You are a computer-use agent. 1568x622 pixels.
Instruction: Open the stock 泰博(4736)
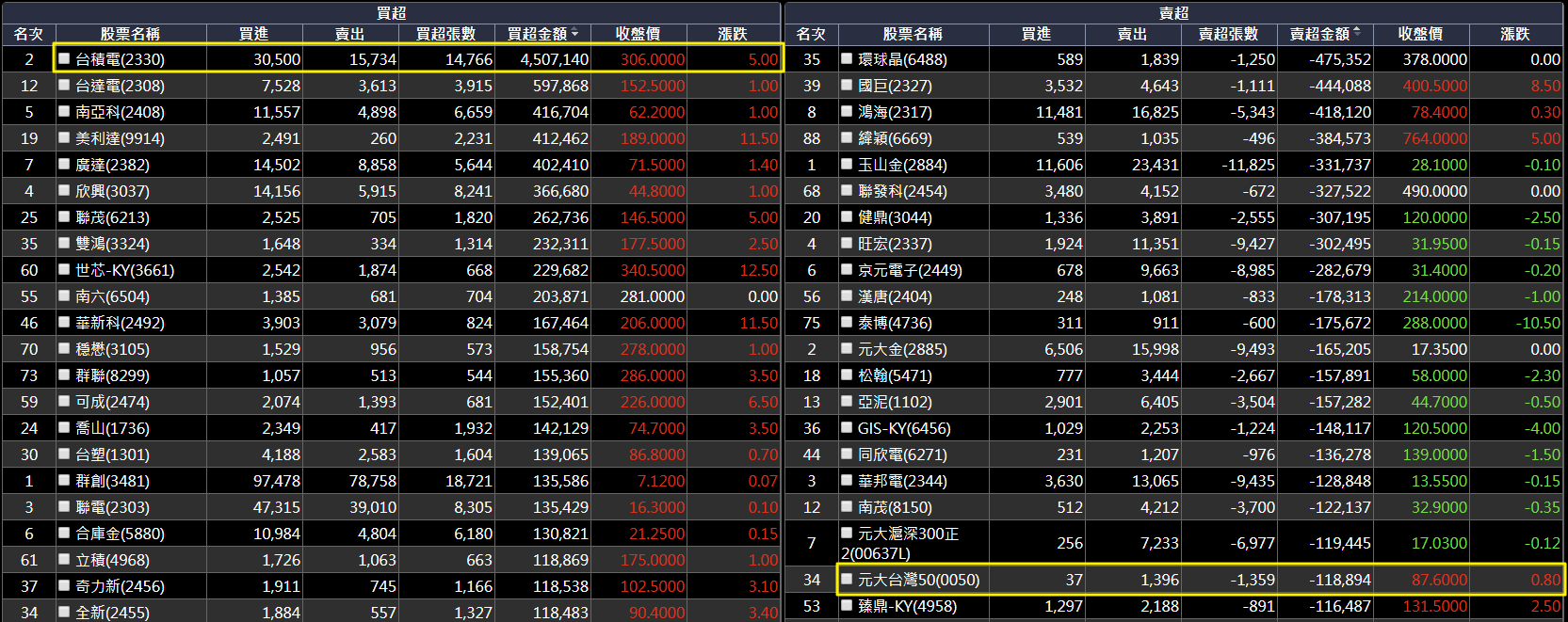point(895,323)
